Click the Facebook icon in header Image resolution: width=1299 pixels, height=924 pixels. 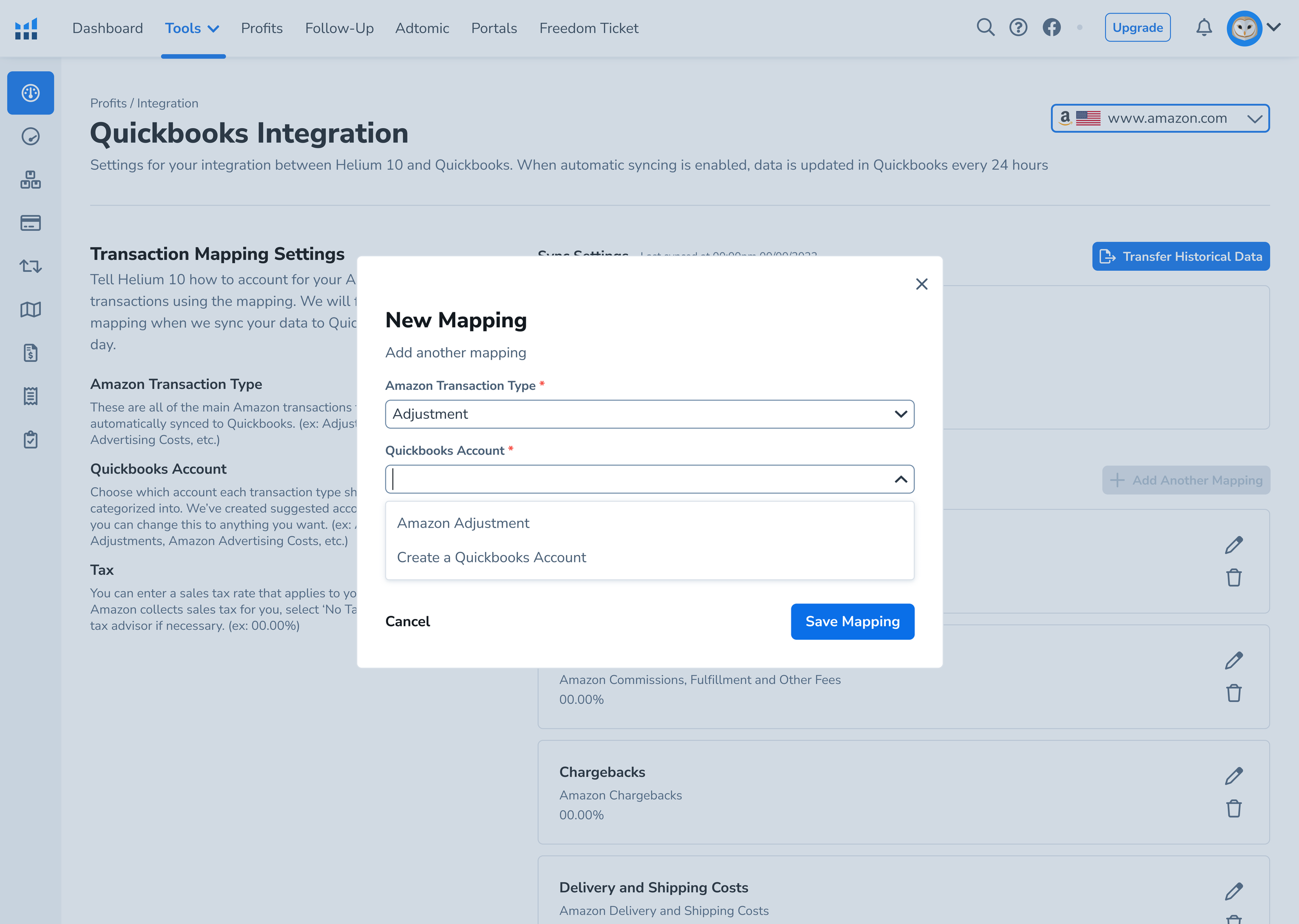pos(1051,28)
